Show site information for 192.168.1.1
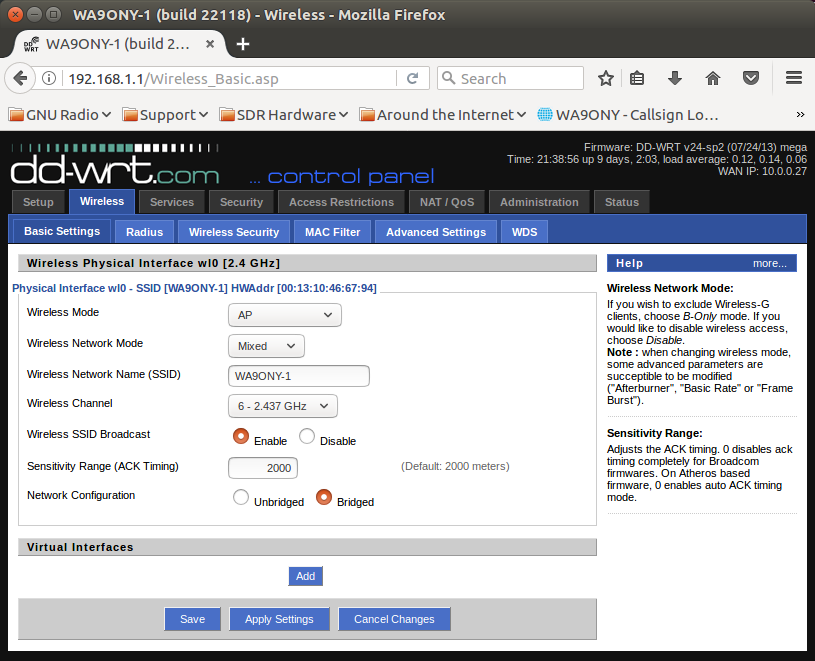This screenshot has width=815, height=661. click(x=49, y=78)
